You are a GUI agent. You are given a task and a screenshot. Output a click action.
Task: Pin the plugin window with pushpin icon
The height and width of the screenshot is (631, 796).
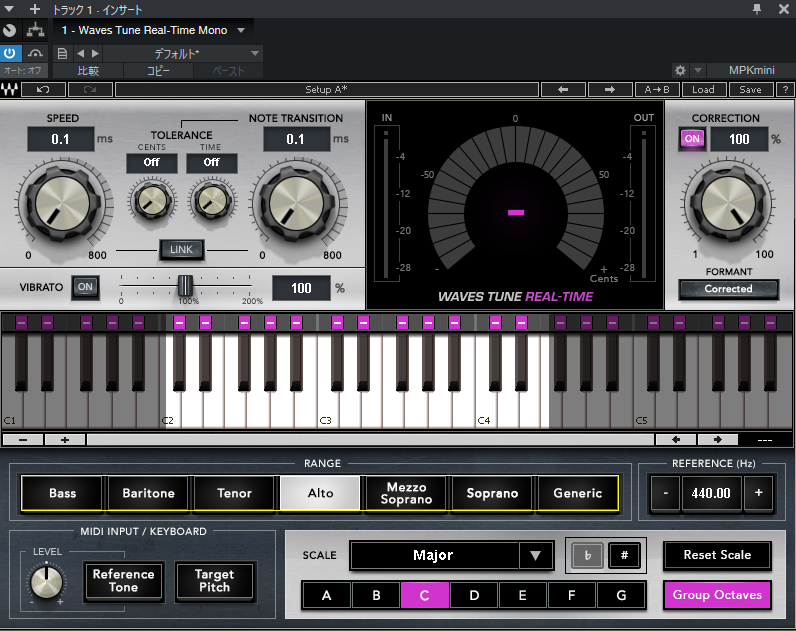click(757, 9)
